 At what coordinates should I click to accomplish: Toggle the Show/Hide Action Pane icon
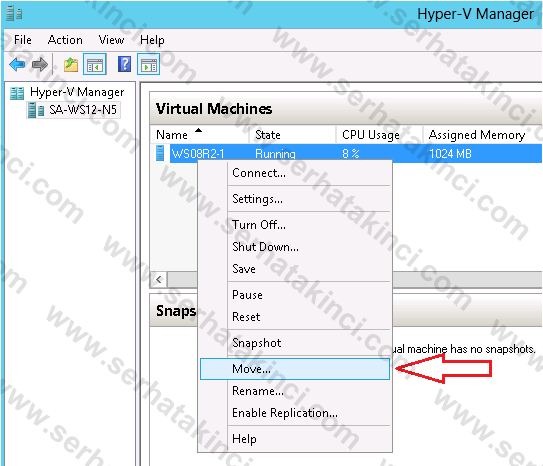(149, 64)
